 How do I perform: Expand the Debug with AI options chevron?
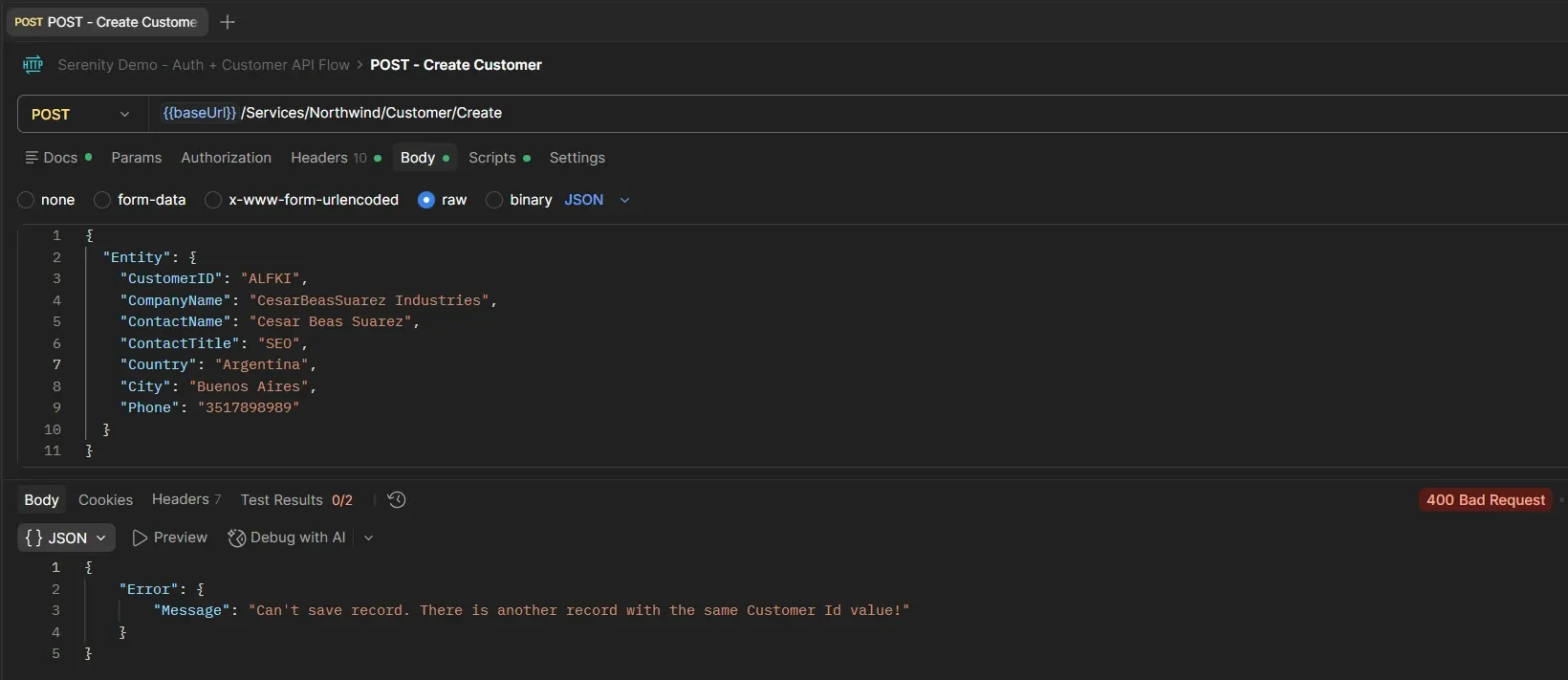point(368,538)
